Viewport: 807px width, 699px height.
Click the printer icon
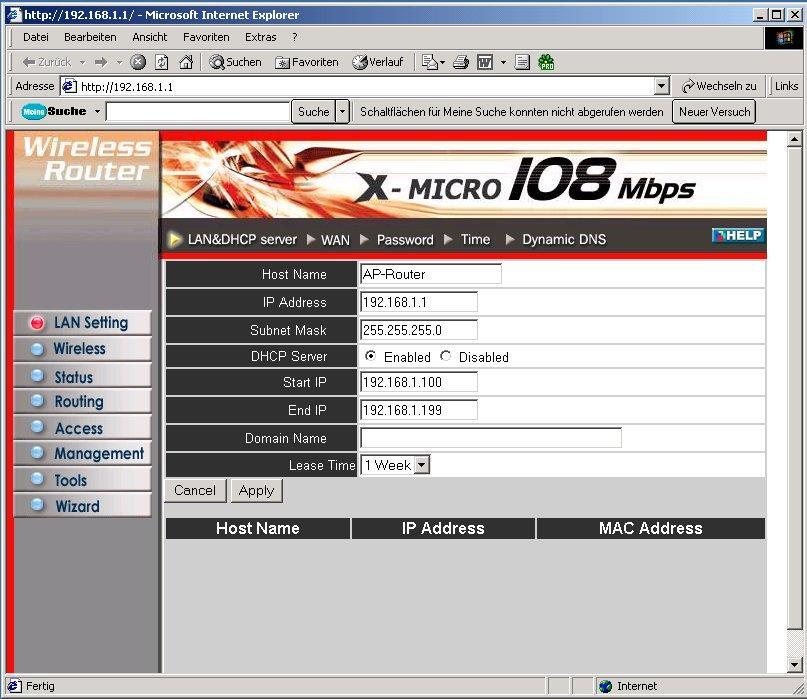coord(461,62)
